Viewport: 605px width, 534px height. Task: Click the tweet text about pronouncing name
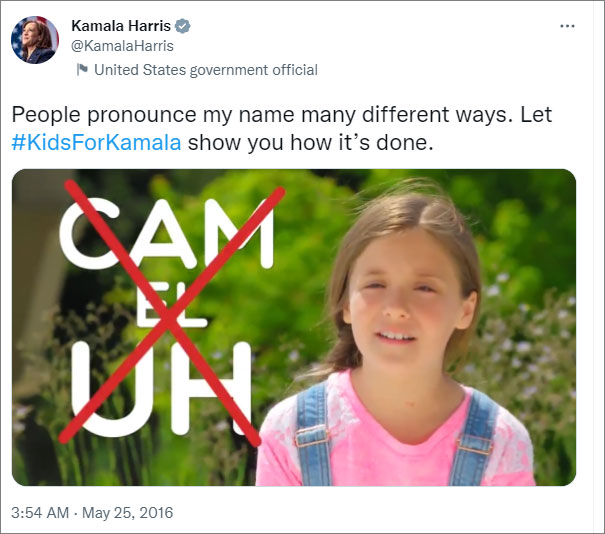point(282,128)
